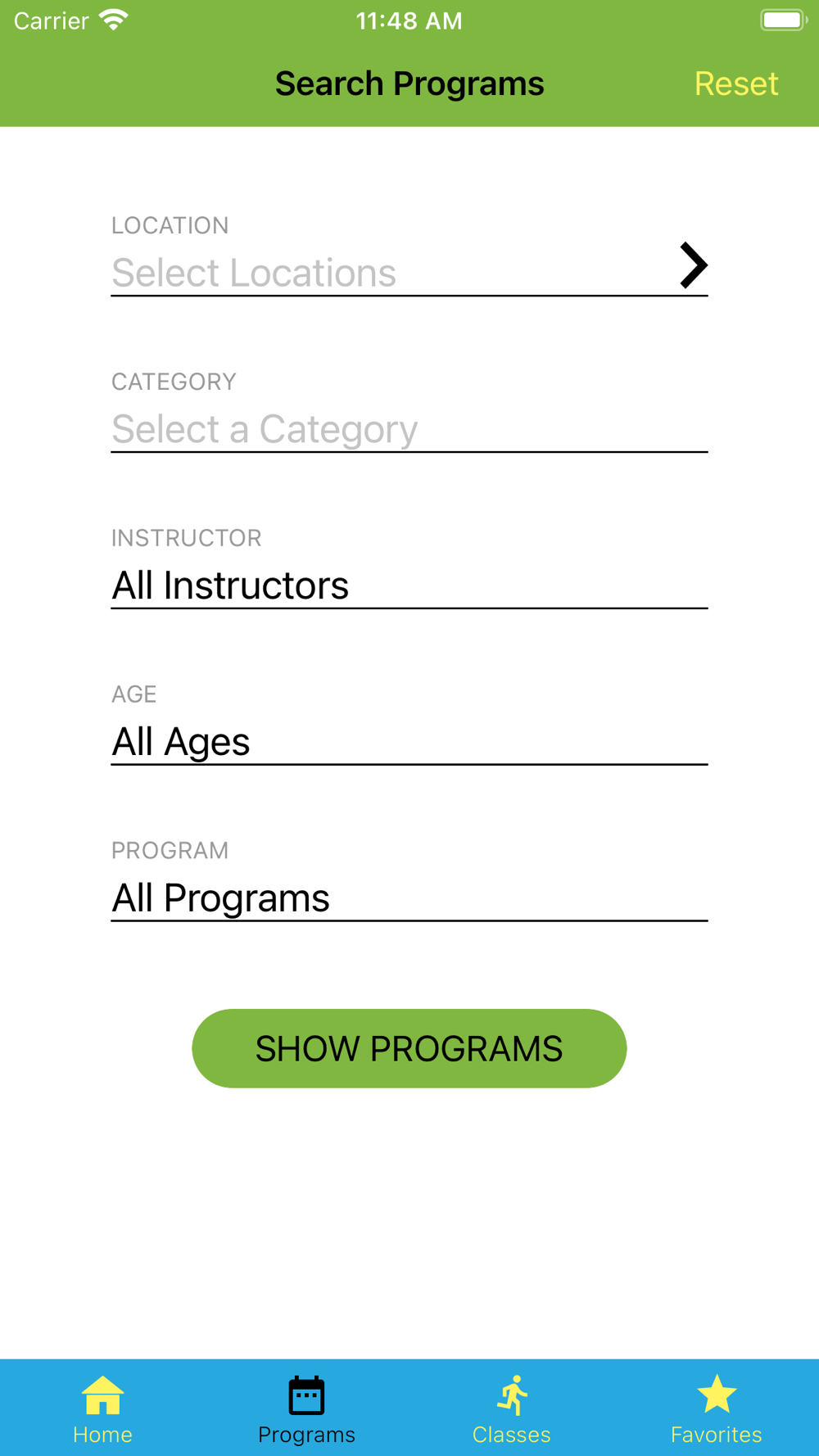Tap the Select Locations field

tap(409, 273)
